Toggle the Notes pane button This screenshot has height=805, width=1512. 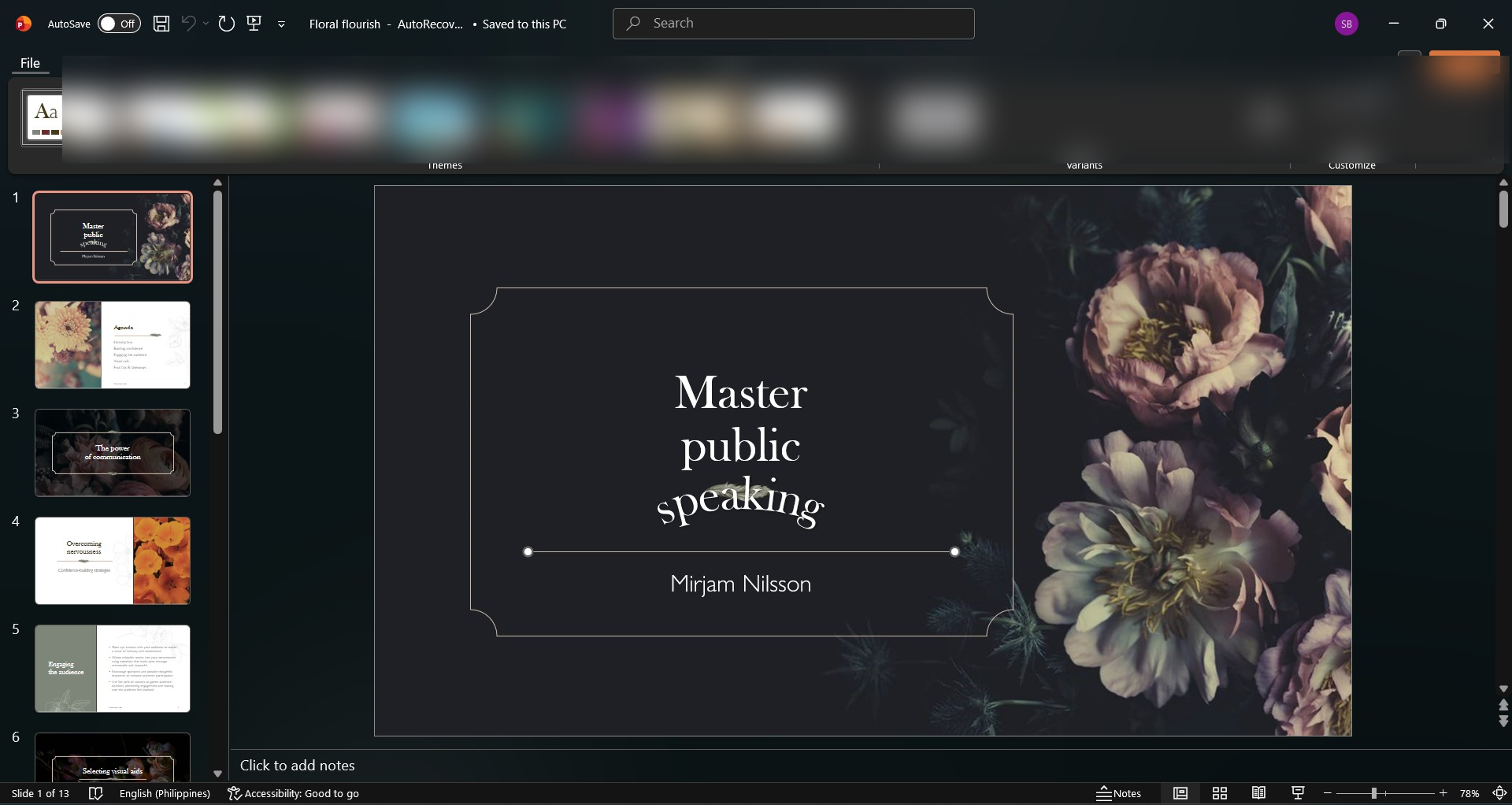1119,793
